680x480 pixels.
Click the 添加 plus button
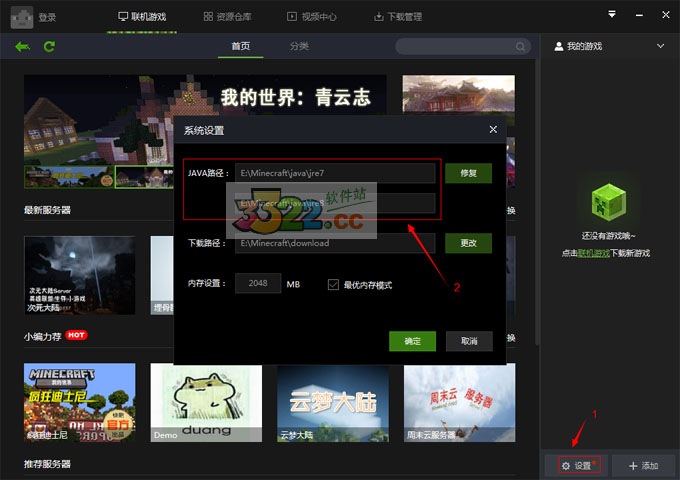[644, 466]
